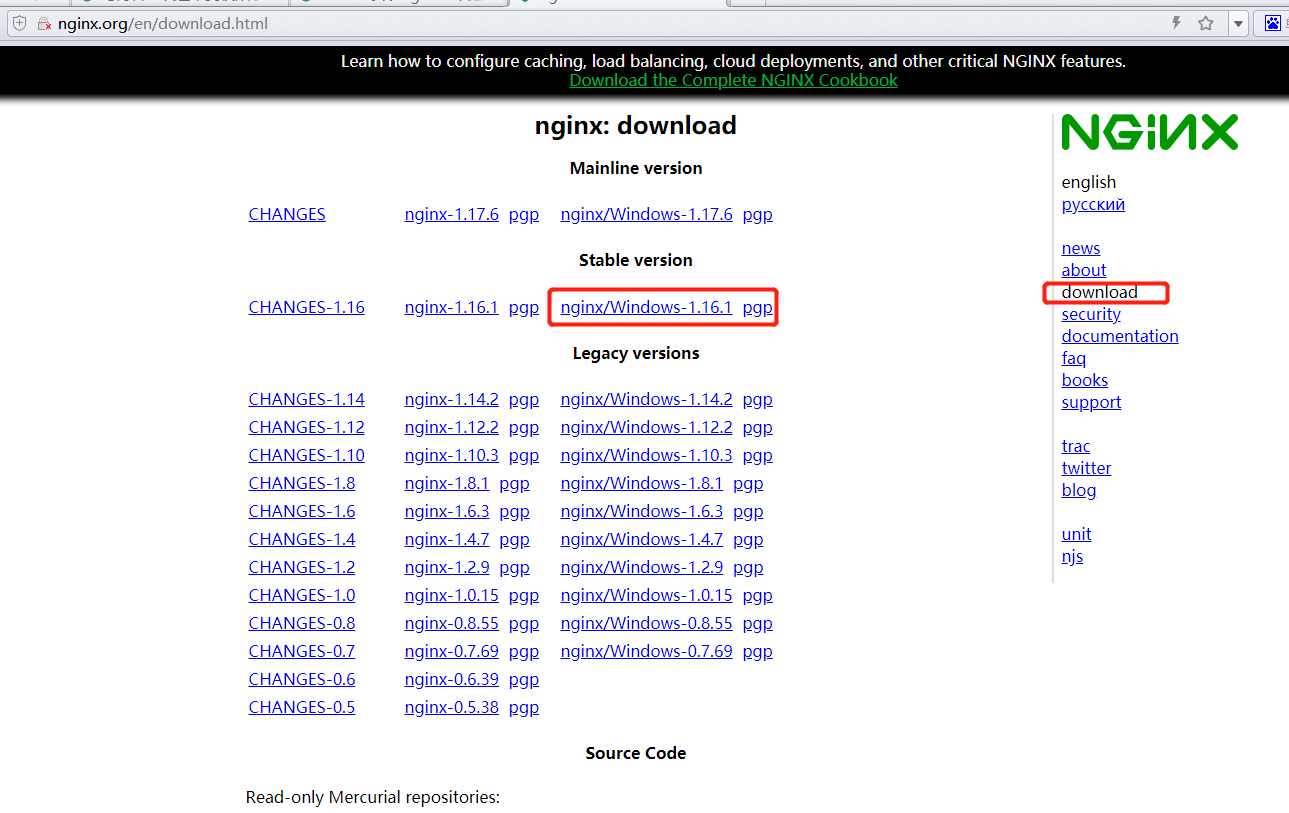Download nginx-1.16.1 stable source
The image size is (1289, 813).
pyautogui.click(x=451, y=307)
